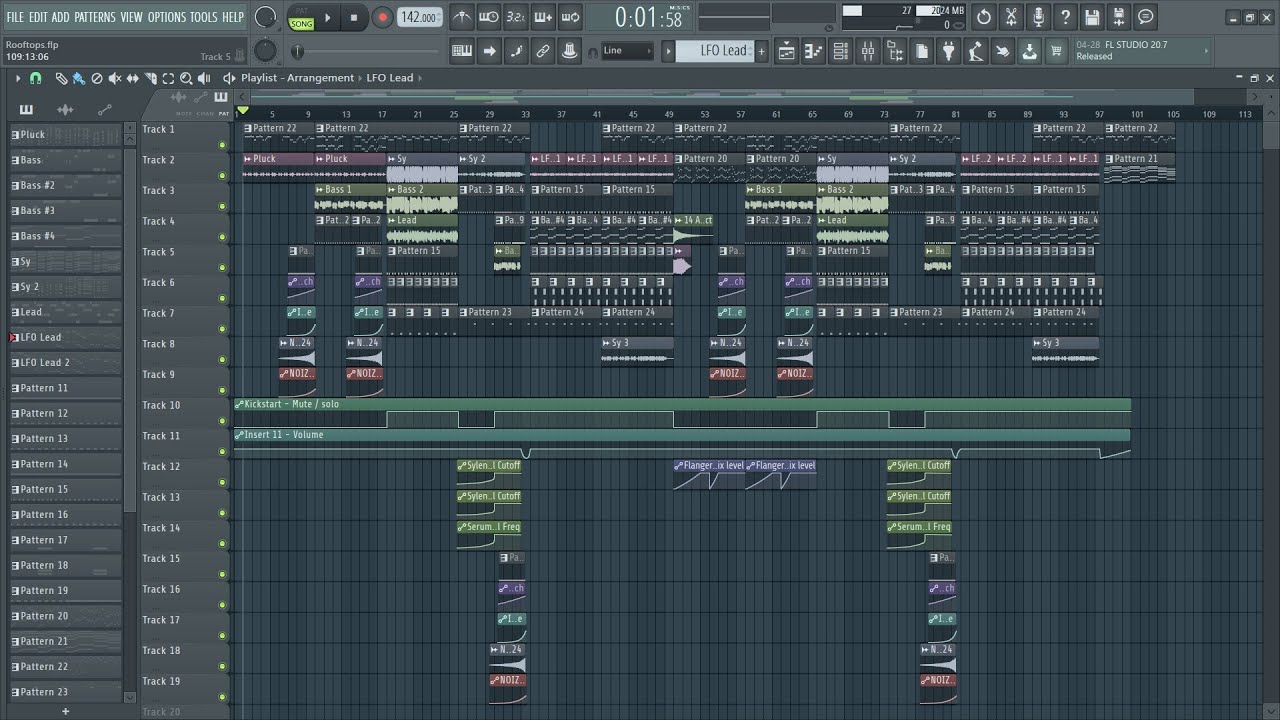Open the Playlist view icon
The width and height of the screenshot is (1280, 720).
pos(787,51)
